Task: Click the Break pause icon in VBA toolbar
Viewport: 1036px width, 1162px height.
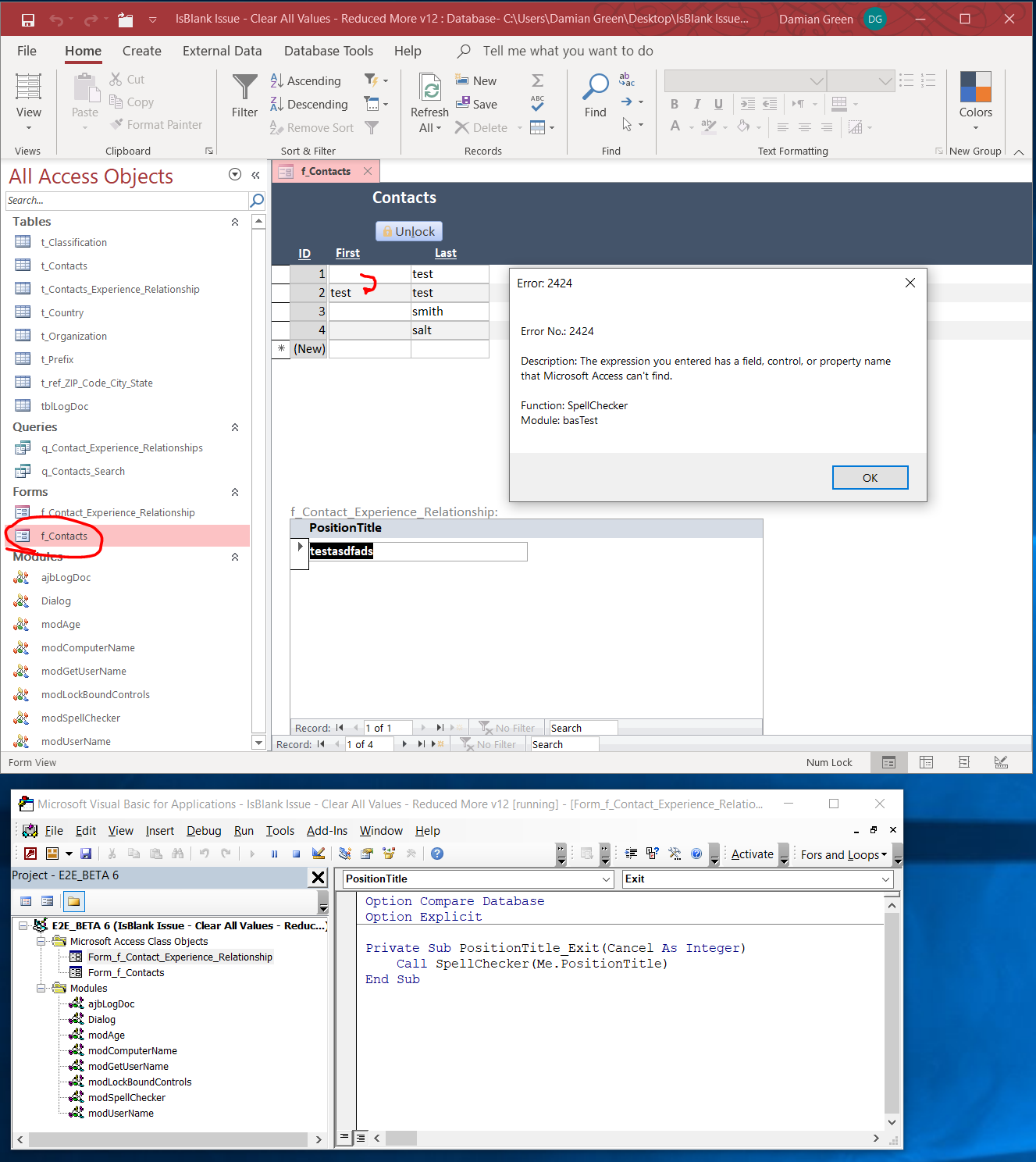Action: (274, 854)
